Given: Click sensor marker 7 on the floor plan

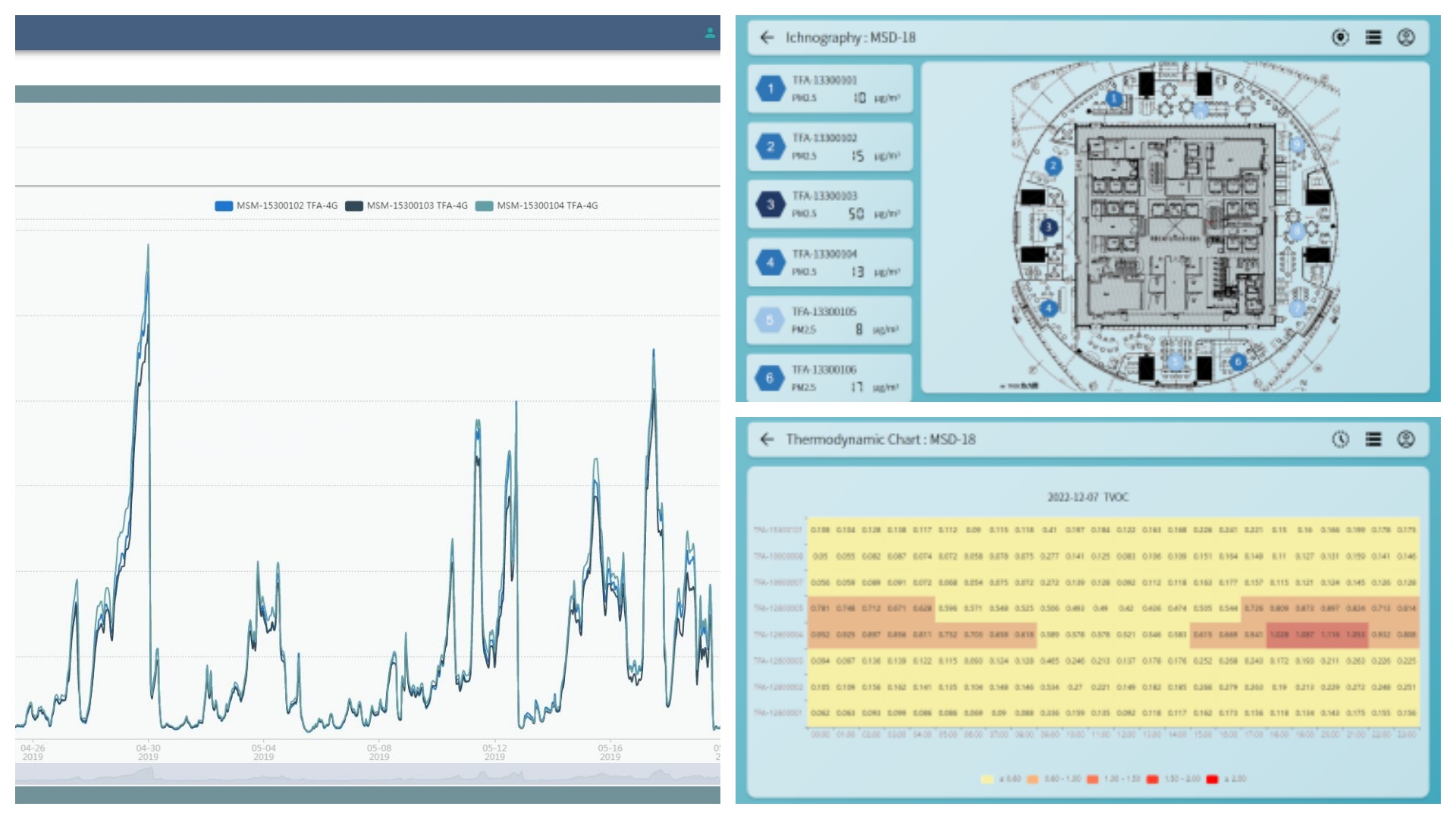Looking at the screenshot, I should (x=1298, y=308).
